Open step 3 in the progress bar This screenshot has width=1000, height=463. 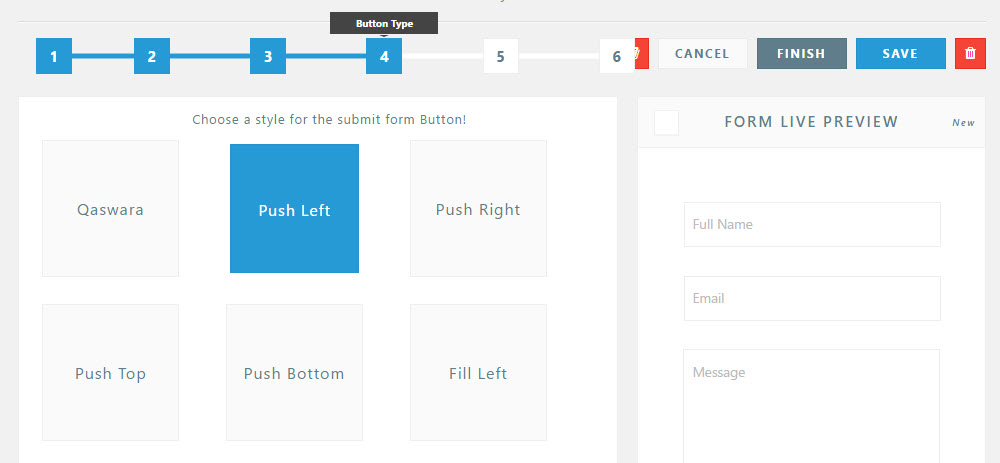point(268,56)
